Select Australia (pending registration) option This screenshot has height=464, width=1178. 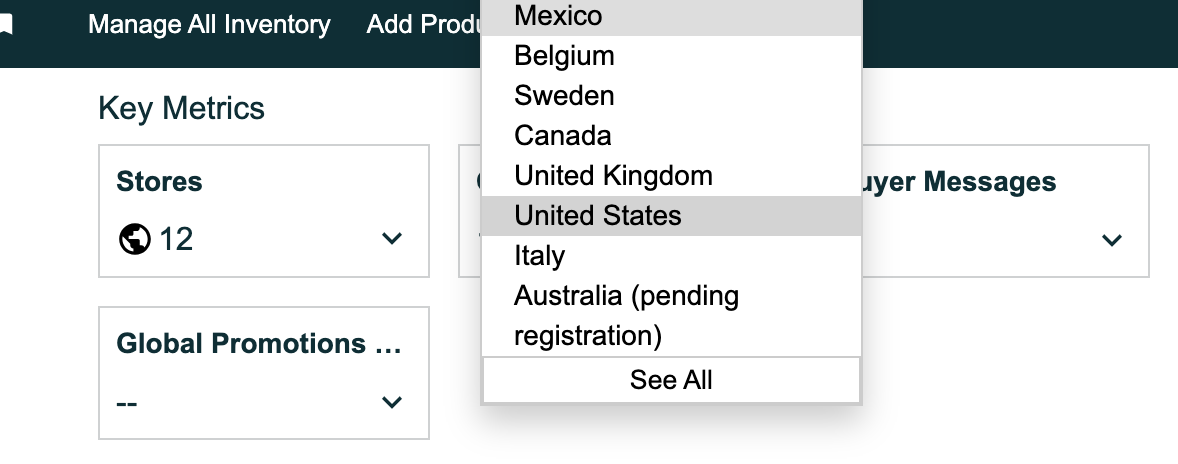pos(671,315)
